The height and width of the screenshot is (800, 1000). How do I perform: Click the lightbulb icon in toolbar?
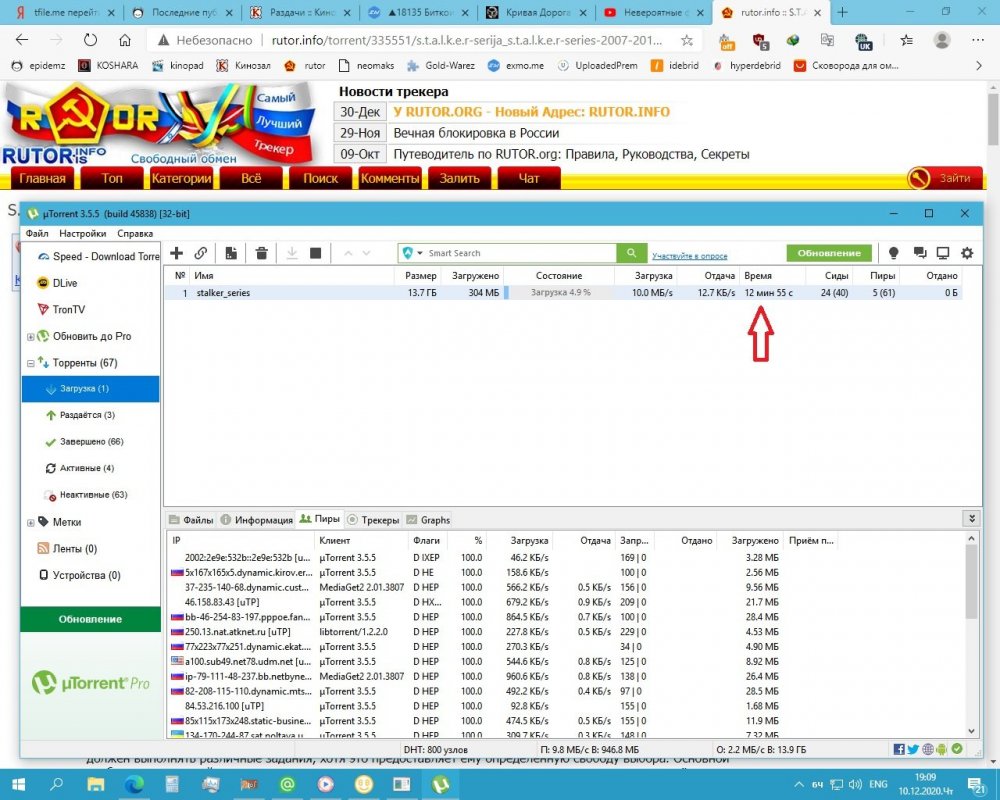894,254
